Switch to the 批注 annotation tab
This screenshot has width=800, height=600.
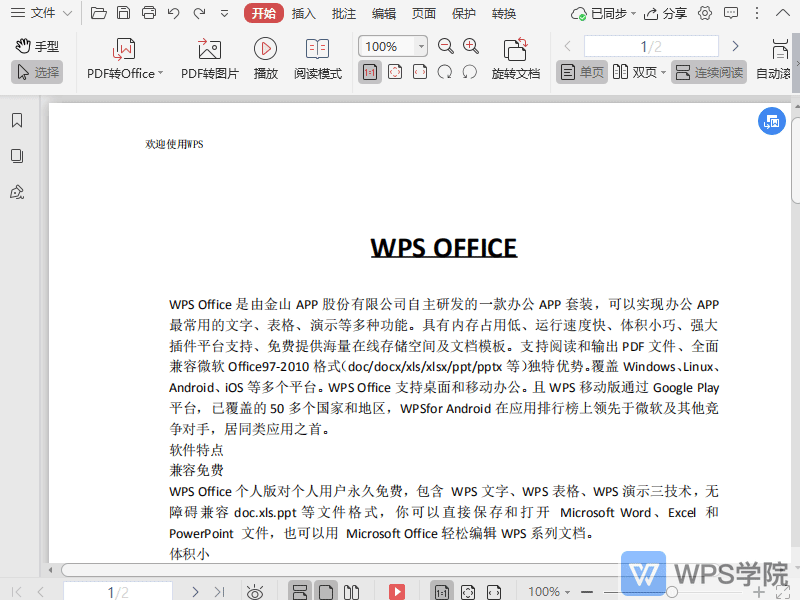tap(343, 13)
